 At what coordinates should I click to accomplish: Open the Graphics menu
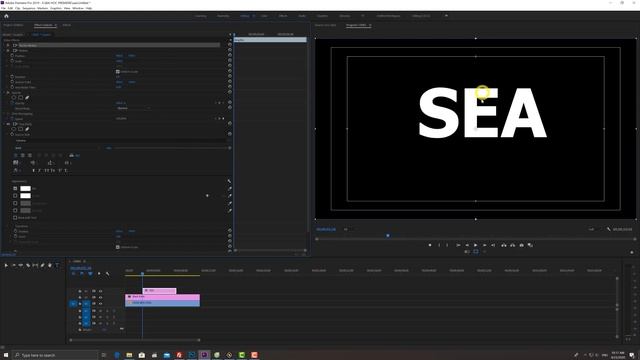(x=56, y=8)
